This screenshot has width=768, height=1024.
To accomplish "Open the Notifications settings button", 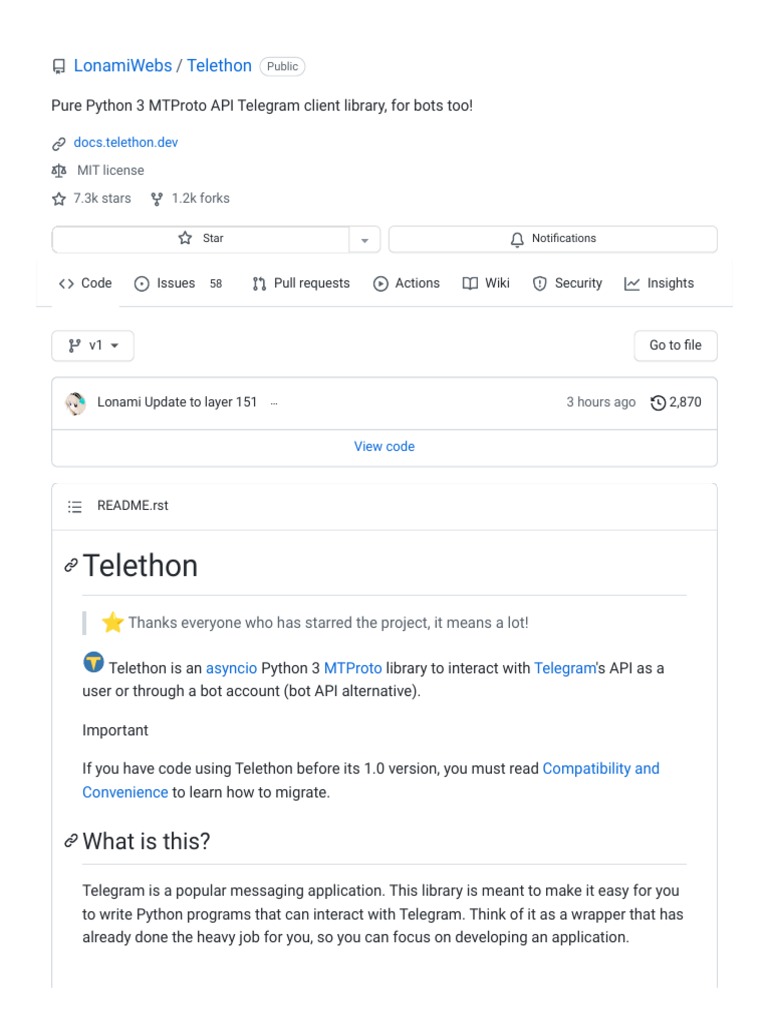I will 553,239.
